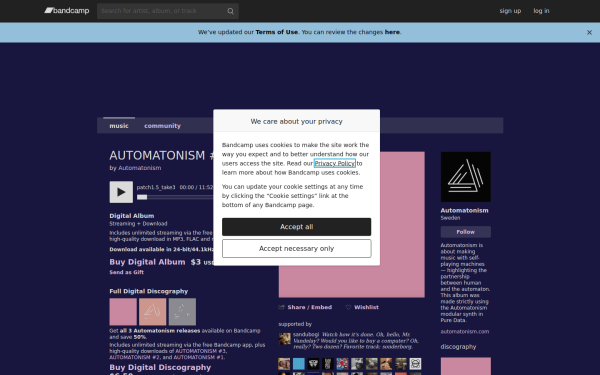The width and height of the screenshot is (600, 375).
Task: Accept all cookies
Action: click(x=297, y=227)
